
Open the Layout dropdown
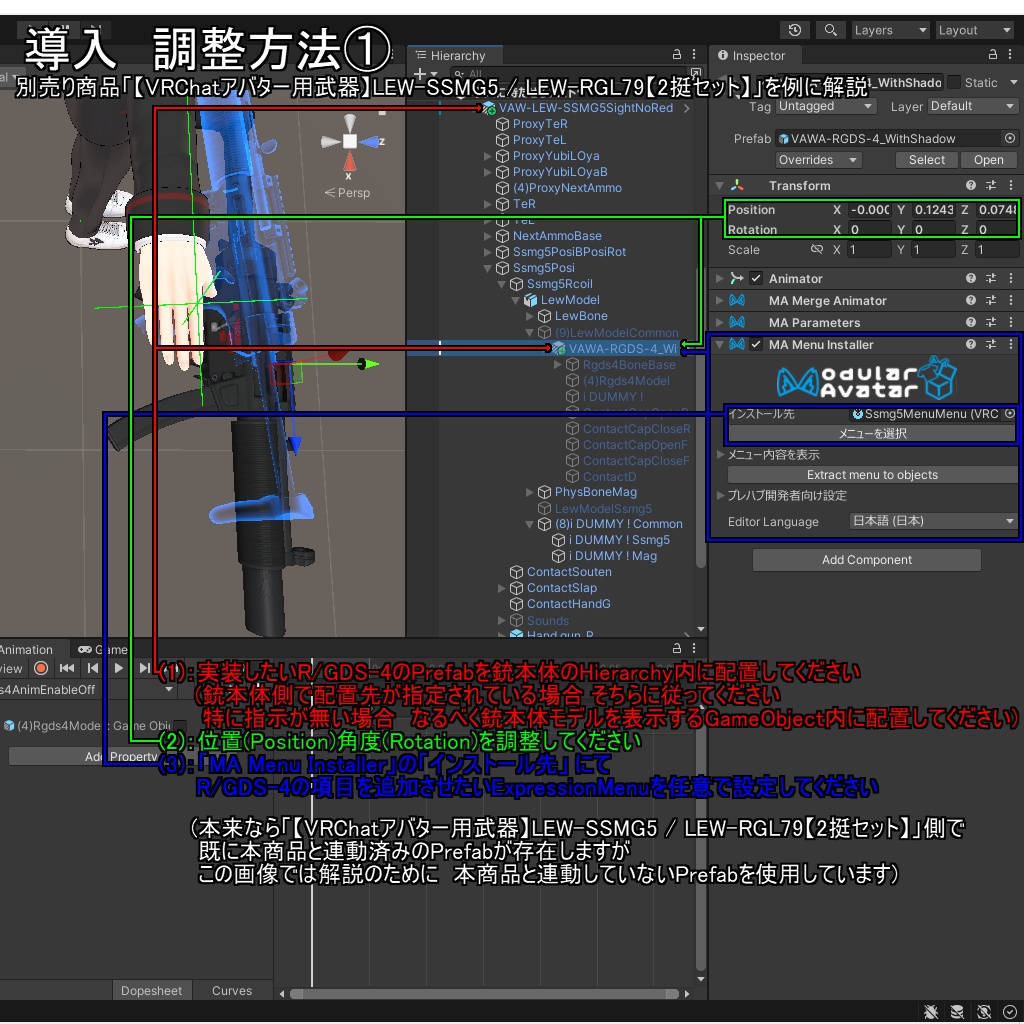pyautogui.click(x=974, y=30)
